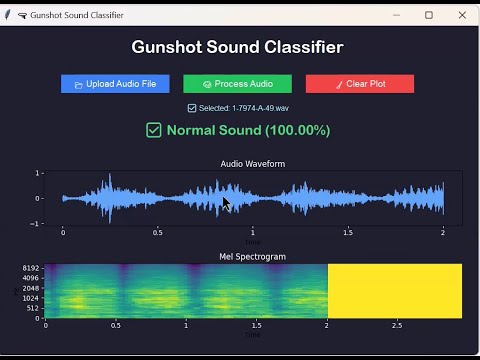Click the 'Gunshot Sound Classifier' main heading
Image resolution: width=480 pixels, height=360 pixels.
(237, 47)
